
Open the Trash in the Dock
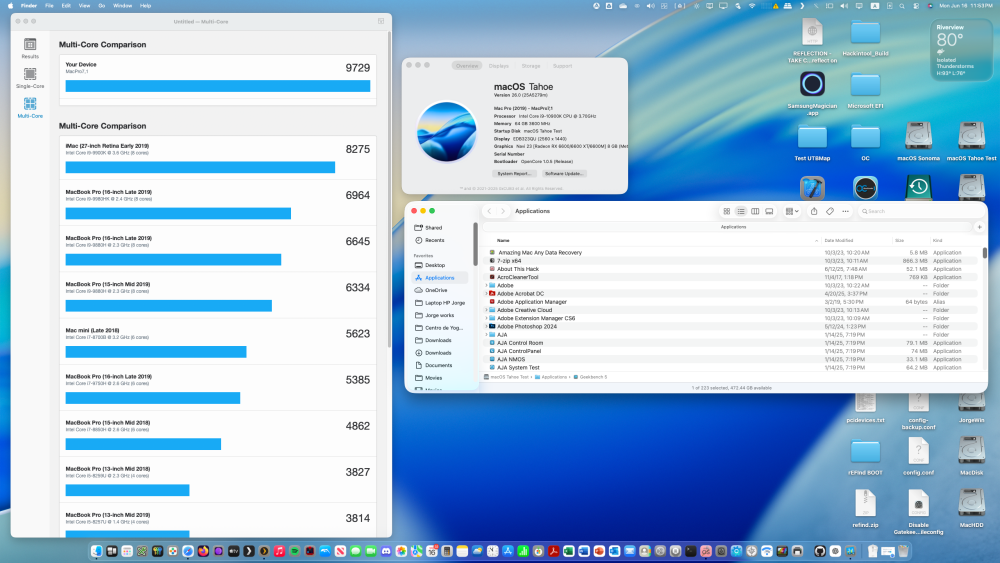pyautogui.click(x=903, y=551)
